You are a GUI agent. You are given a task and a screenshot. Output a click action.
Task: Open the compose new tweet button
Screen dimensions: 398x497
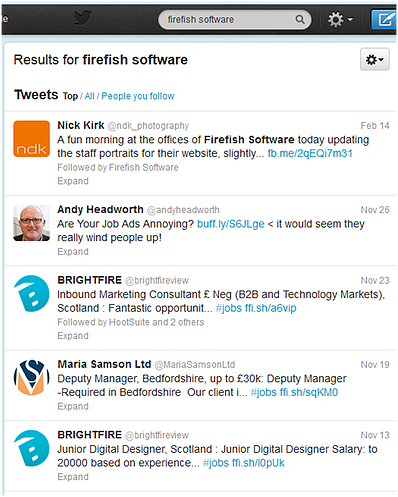[384, 19]
